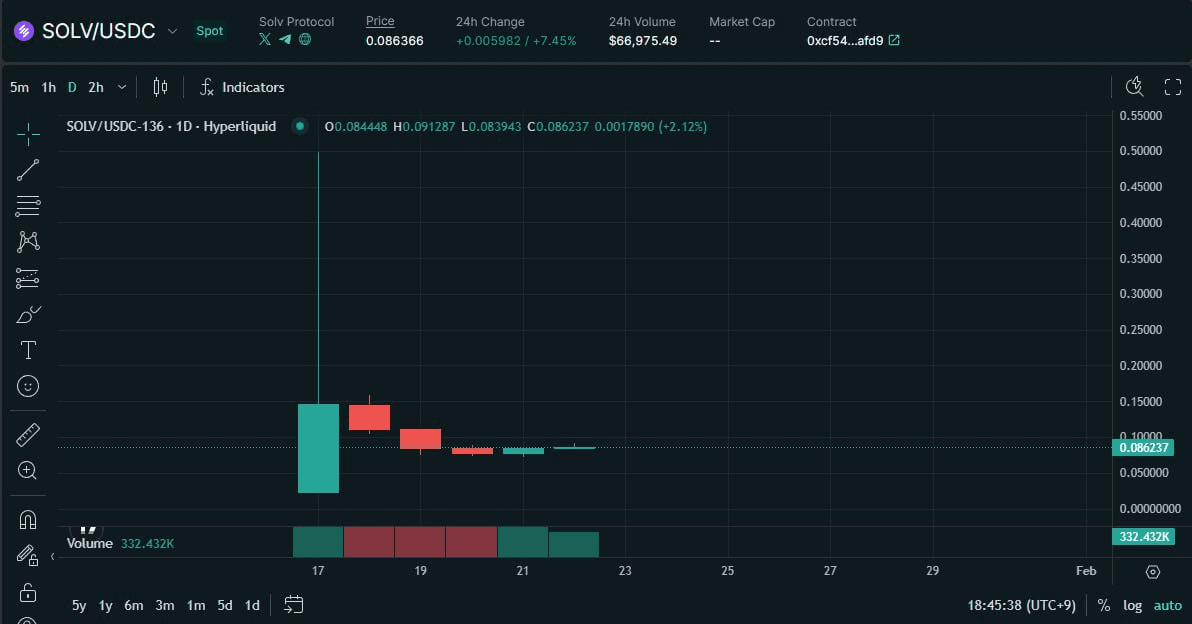Open Solv Protocol X (Twitter) page

pyautogui.click(x=265, y=40)
